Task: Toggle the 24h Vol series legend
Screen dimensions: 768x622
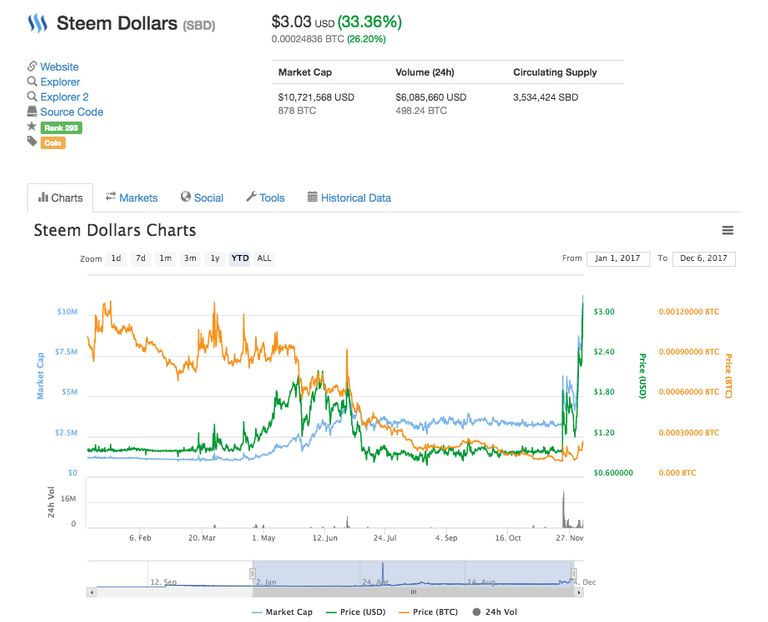Action: click(x=495, y=612)
